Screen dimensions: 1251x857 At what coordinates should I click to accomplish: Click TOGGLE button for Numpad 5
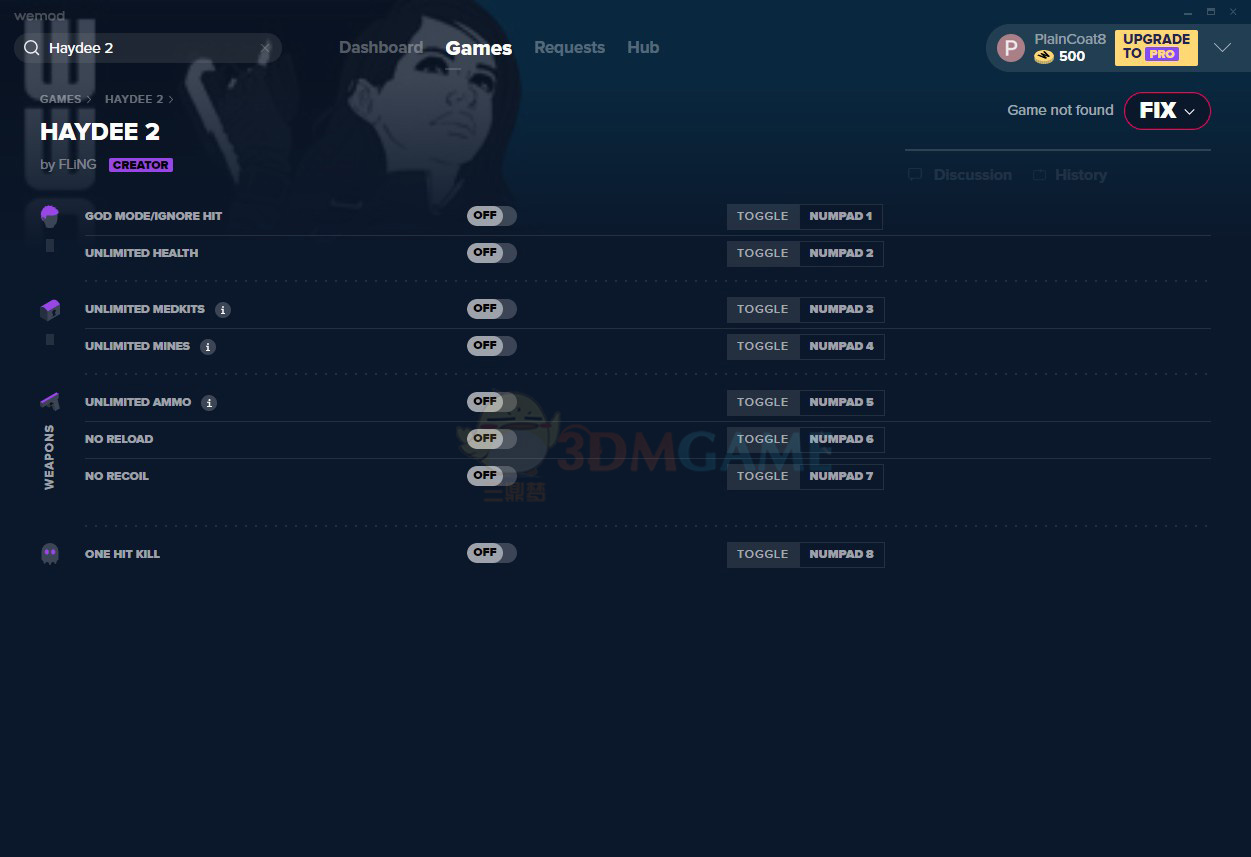(x=763, y=403)
